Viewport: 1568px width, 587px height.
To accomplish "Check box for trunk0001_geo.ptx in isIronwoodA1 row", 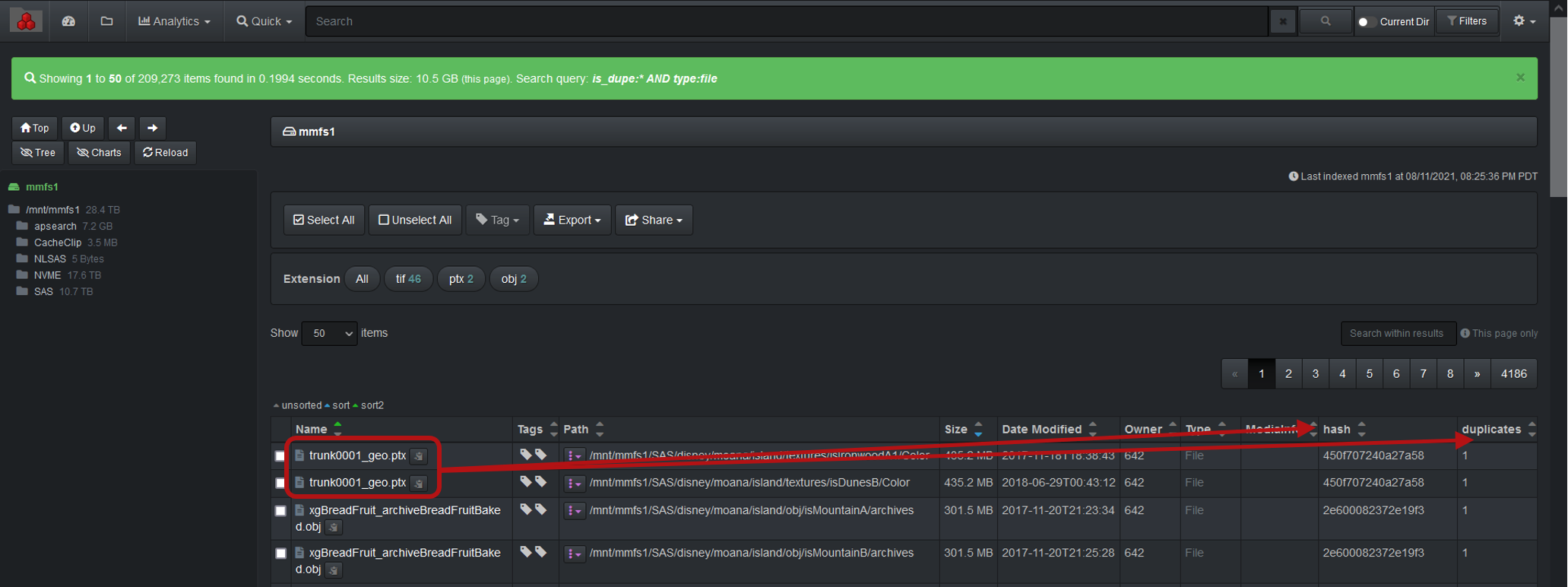I will click(x=280, y=455).
